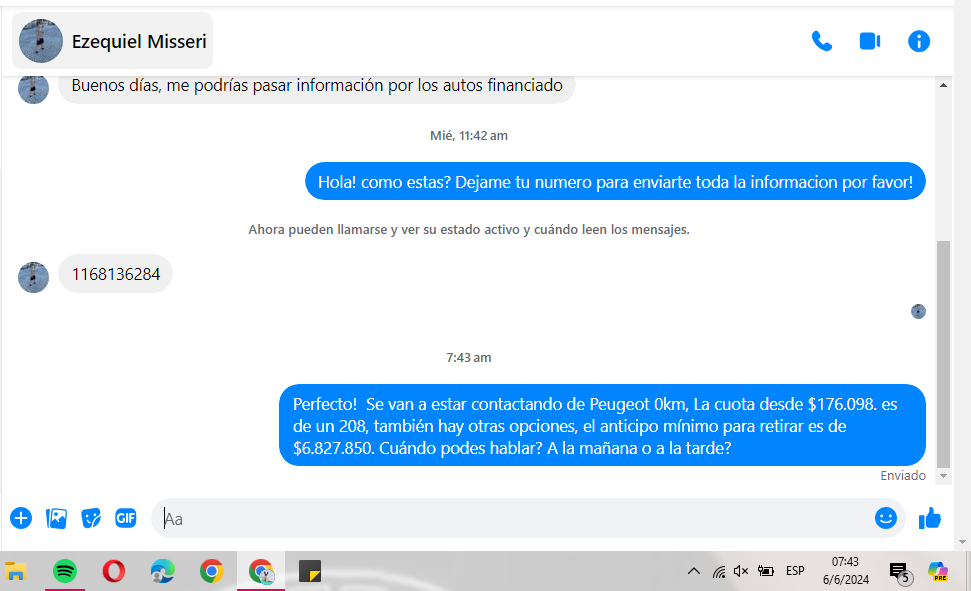Open Microsoft Edge from the taskbar
Screen dimensions: 971x591
point(163,571)
